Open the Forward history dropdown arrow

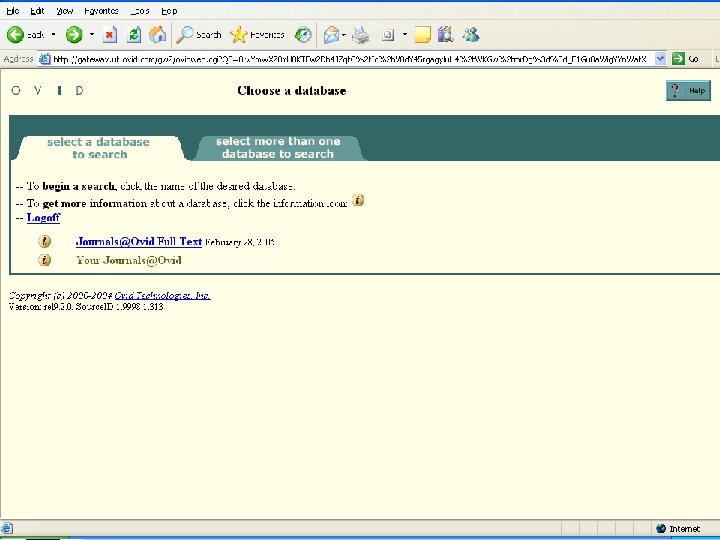pyautogui.click(x=92, y=34)
